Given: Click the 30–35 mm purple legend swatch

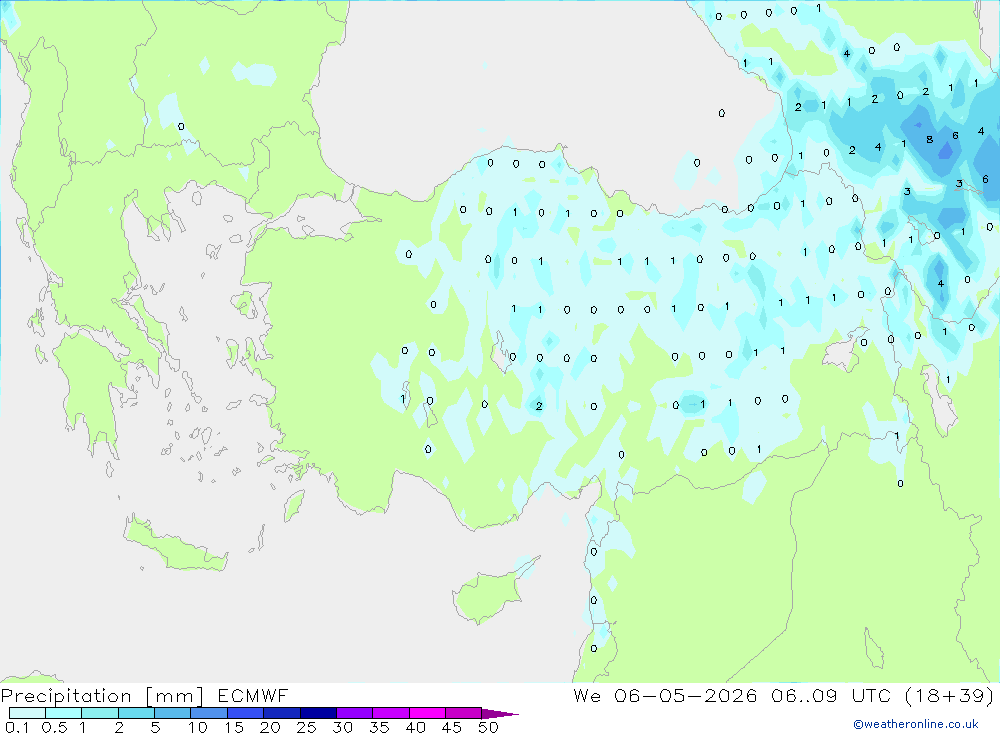Looking at the screenshot, I should click(x=354, y=713).
